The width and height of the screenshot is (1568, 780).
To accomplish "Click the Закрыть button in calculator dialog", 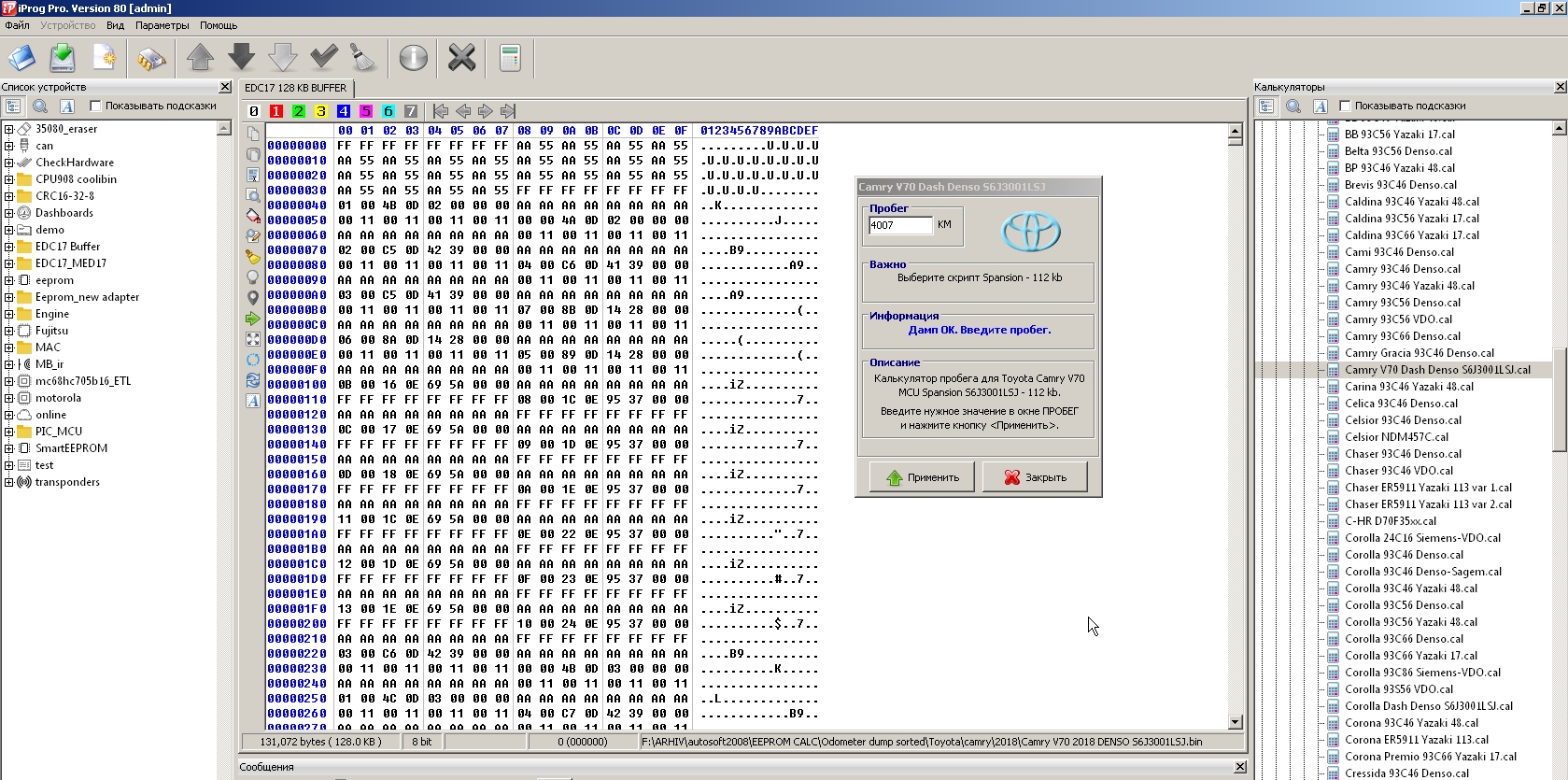I will tap(1035, 477).
